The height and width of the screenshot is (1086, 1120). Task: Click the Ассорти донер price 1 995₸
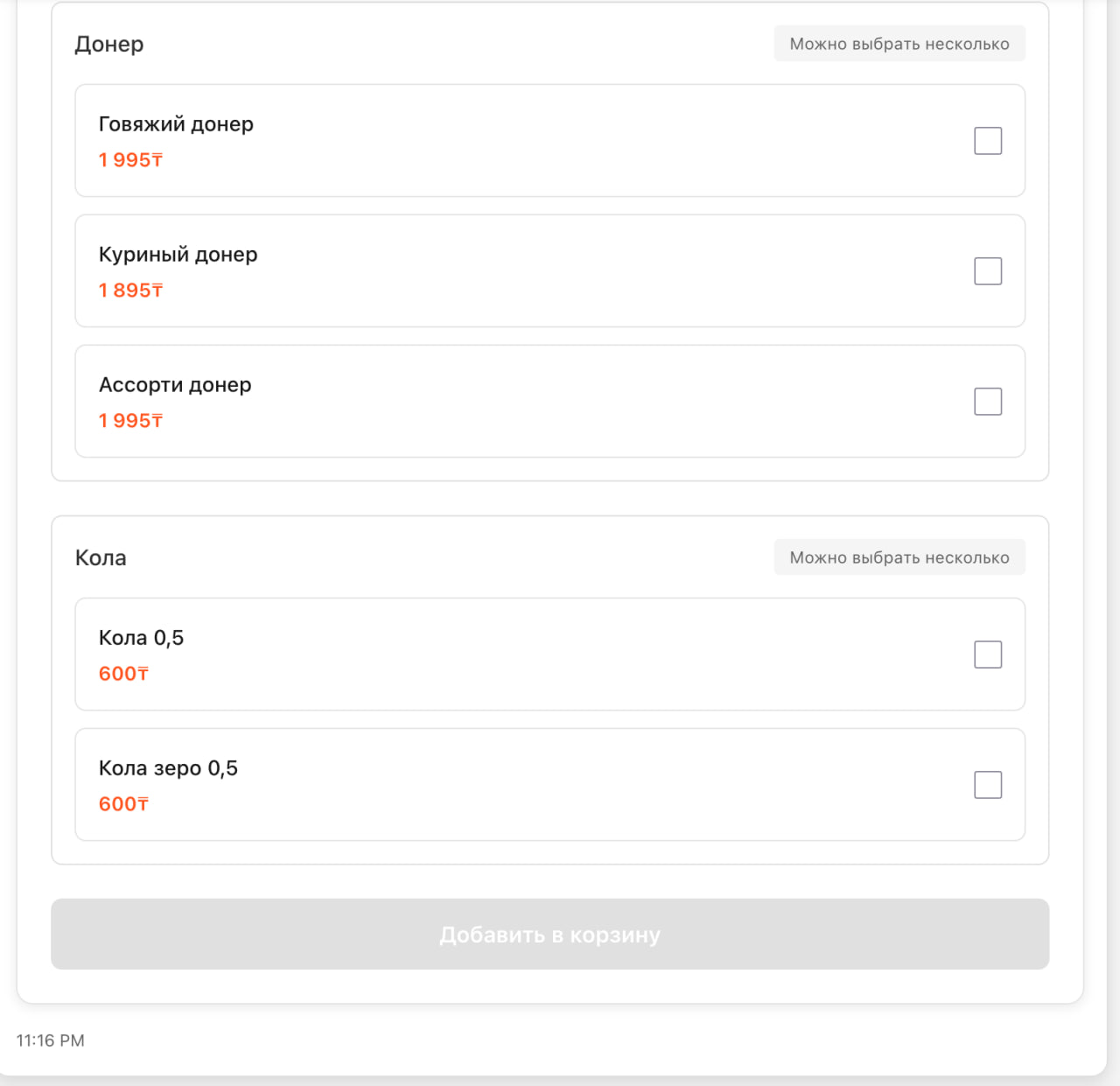[130, 421]
